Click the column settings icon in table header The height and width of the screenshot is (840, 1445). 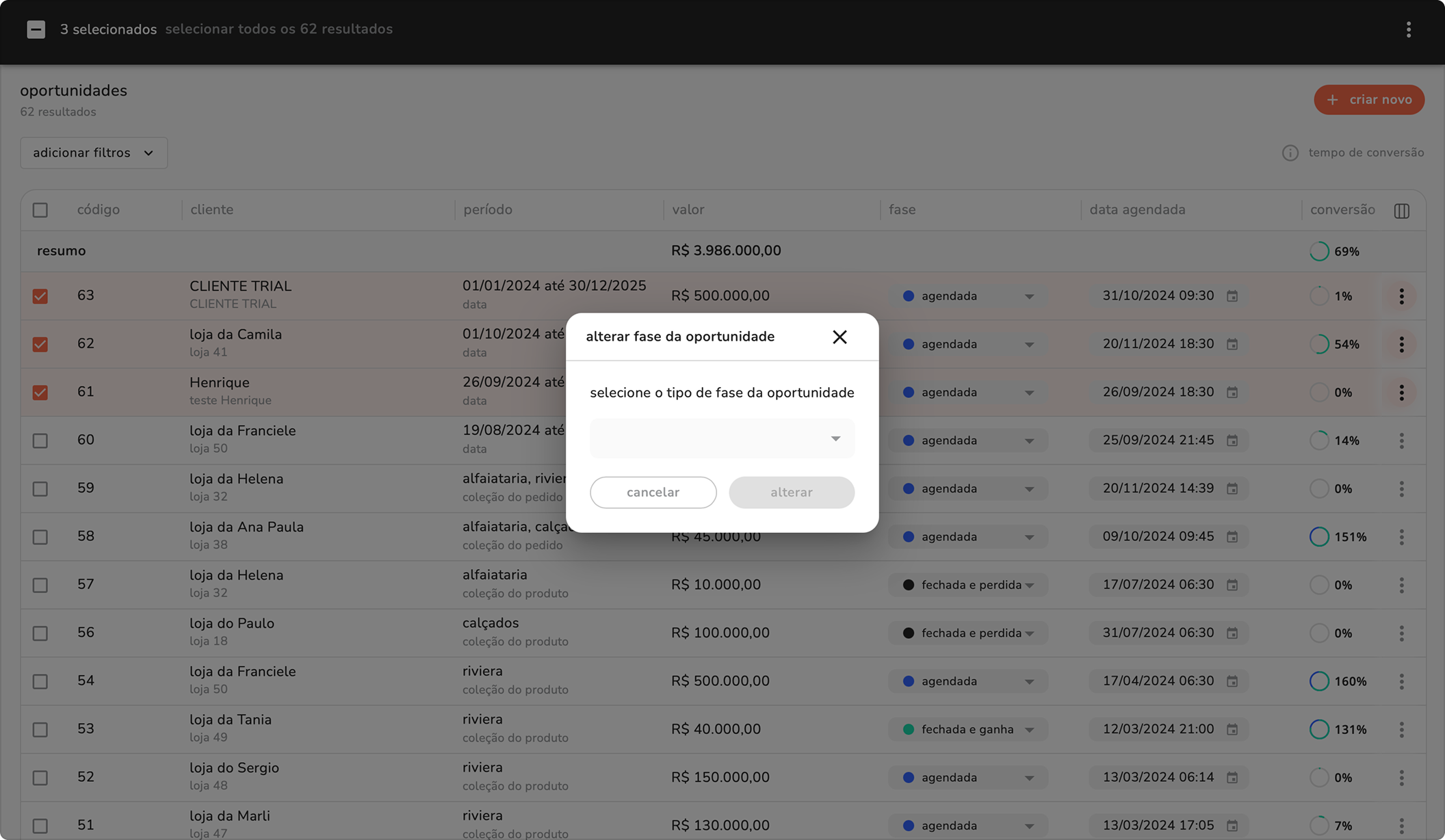click(x=1401, y=211)
